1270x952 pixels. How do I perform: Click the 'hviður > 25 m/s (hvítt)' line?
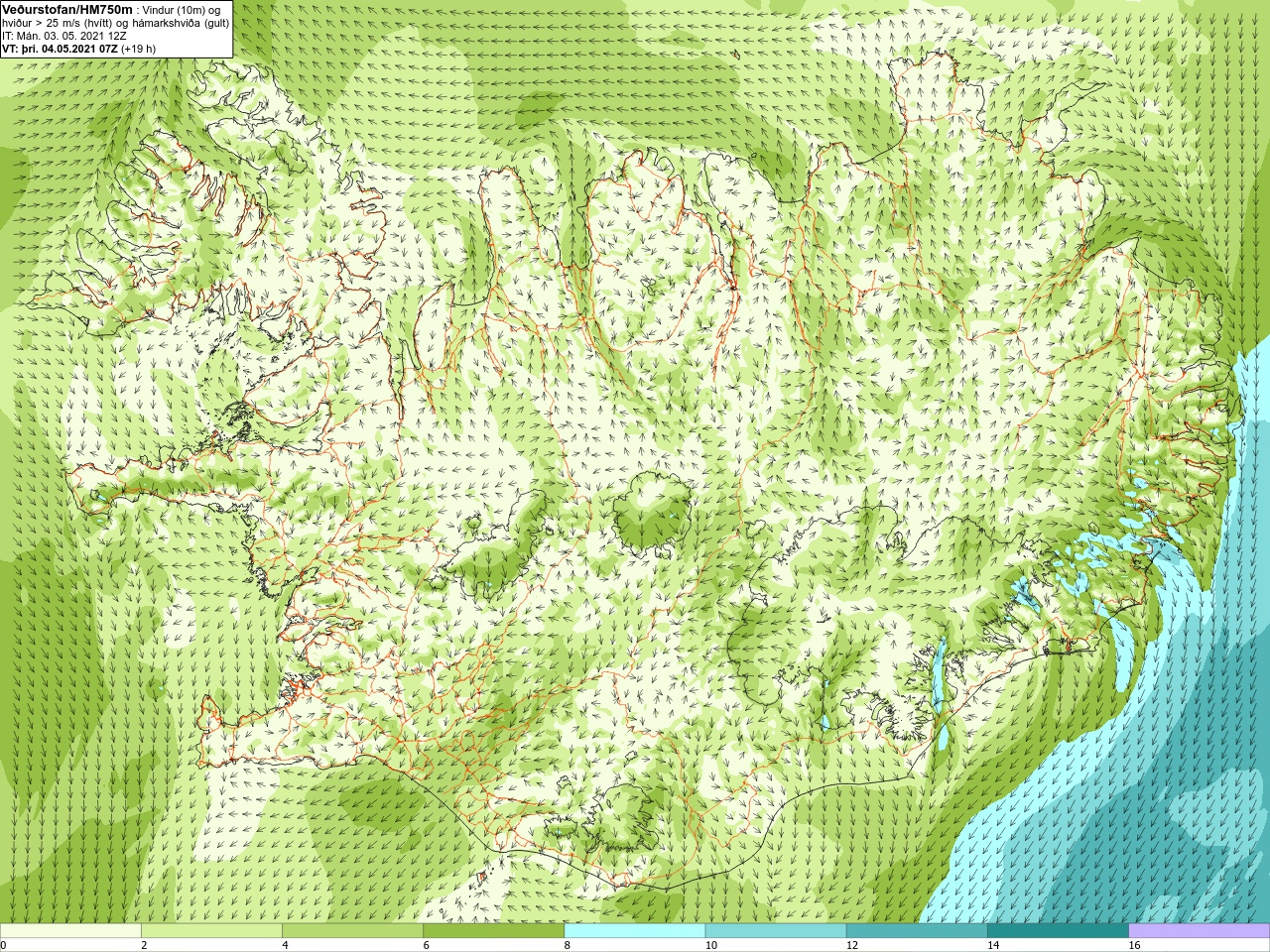[58, 22]
